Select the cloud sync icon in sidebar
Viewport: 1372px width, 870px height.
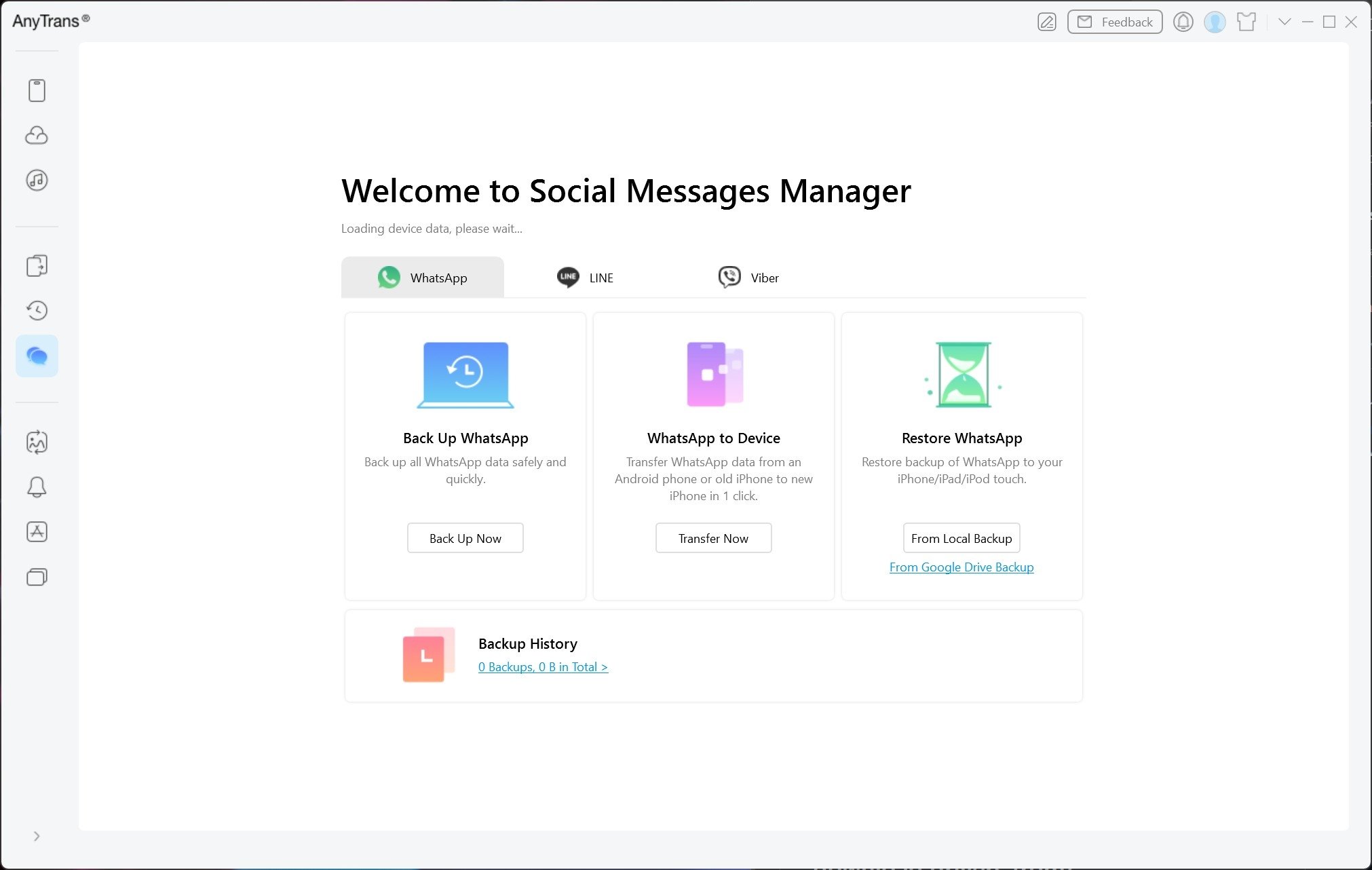[36, 135]
